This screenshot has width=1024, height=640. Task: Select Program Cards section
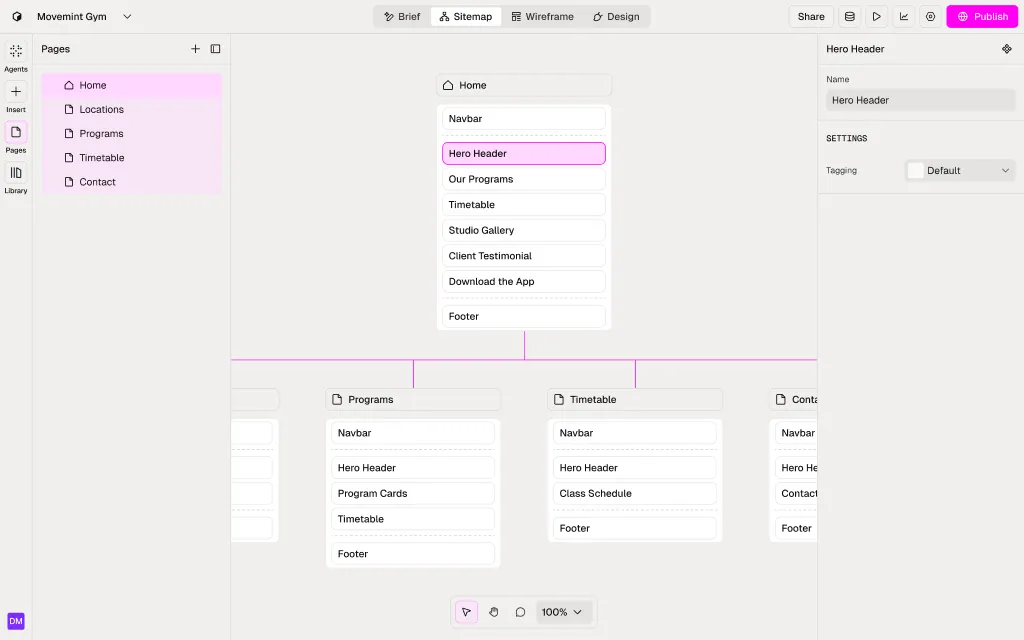(413, 493)
